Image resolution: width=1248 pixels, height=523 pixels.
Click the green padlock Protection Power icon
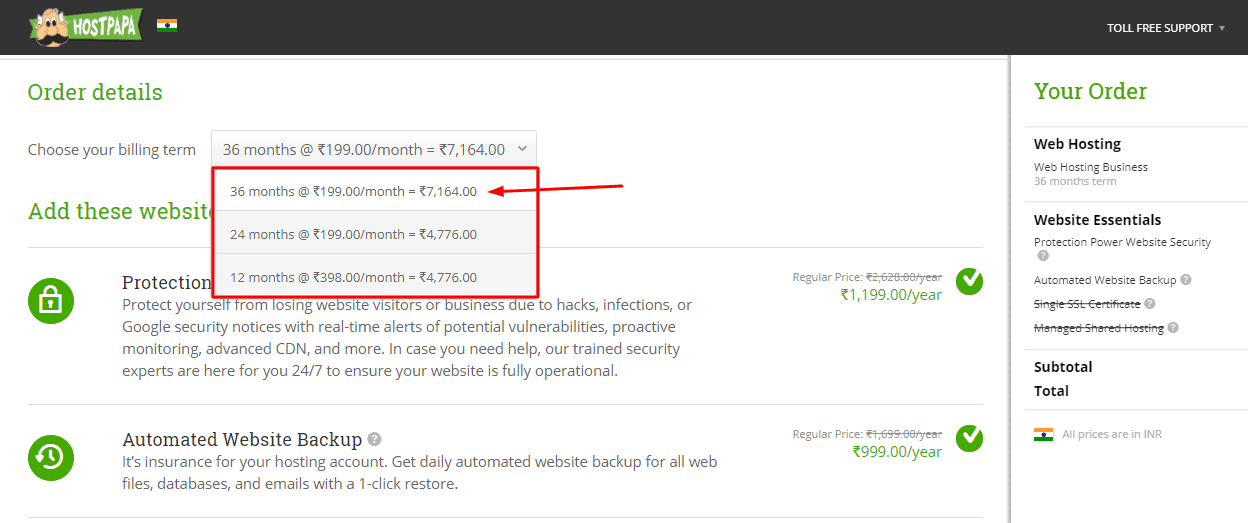(x=51, y=300)
